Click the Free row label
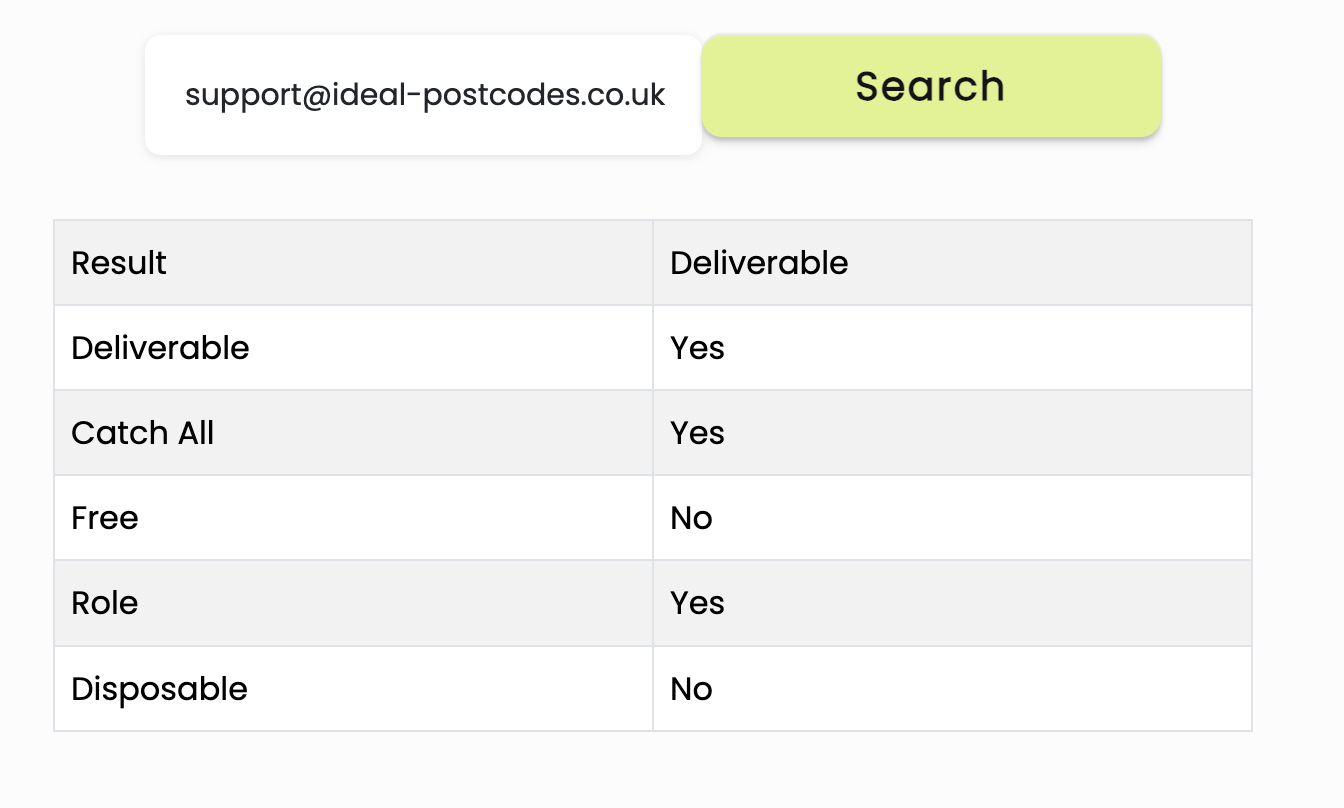 tap(105, 518)
